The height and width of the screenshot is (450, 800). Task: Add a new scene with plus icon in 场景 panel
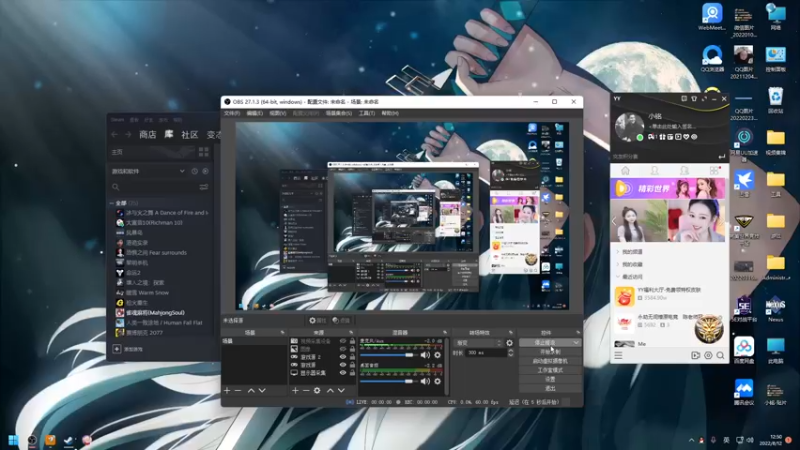point(227,390)
